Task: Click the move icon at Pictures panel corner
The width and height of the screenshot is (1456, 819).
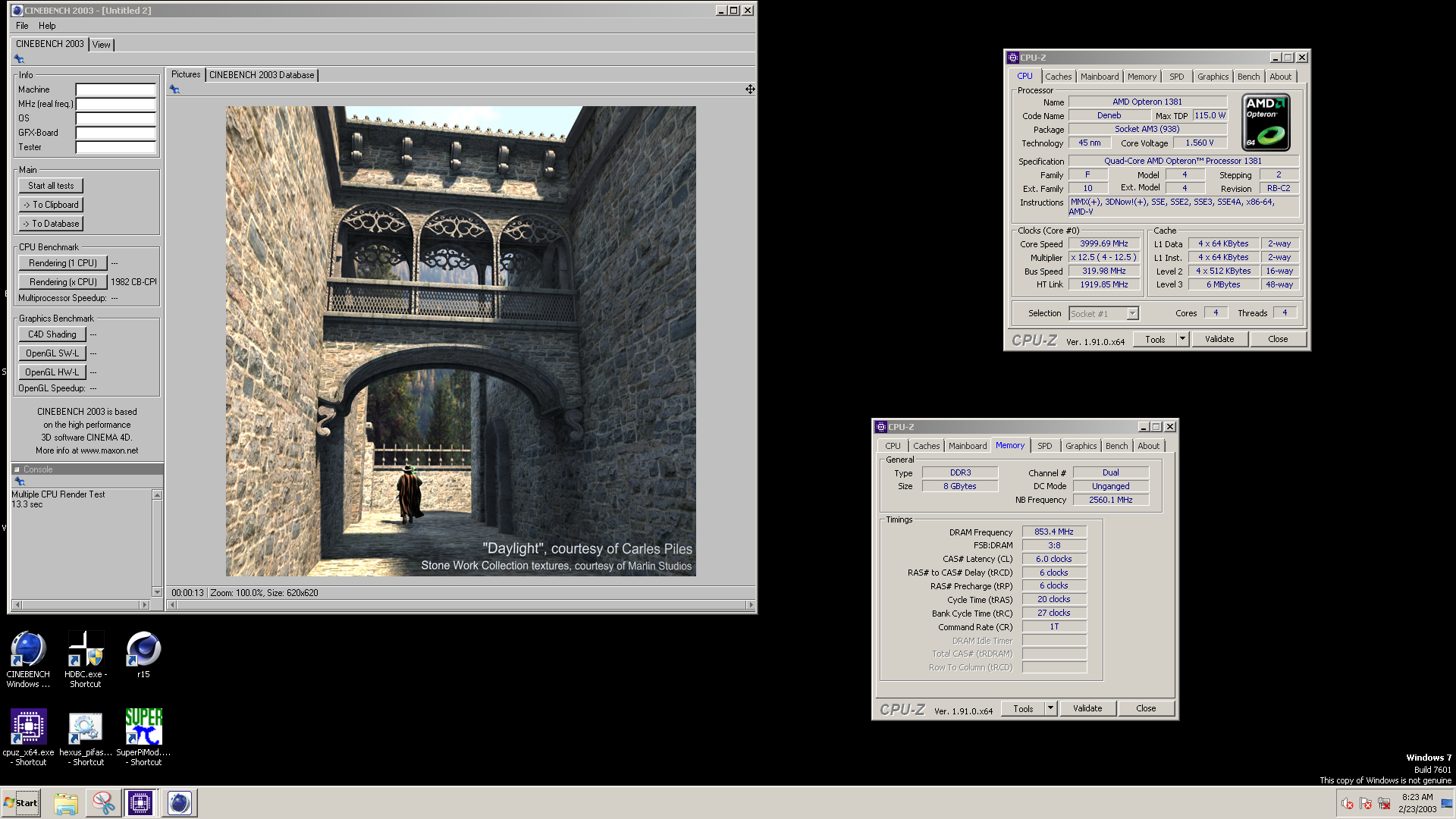Action: (750, 89)
